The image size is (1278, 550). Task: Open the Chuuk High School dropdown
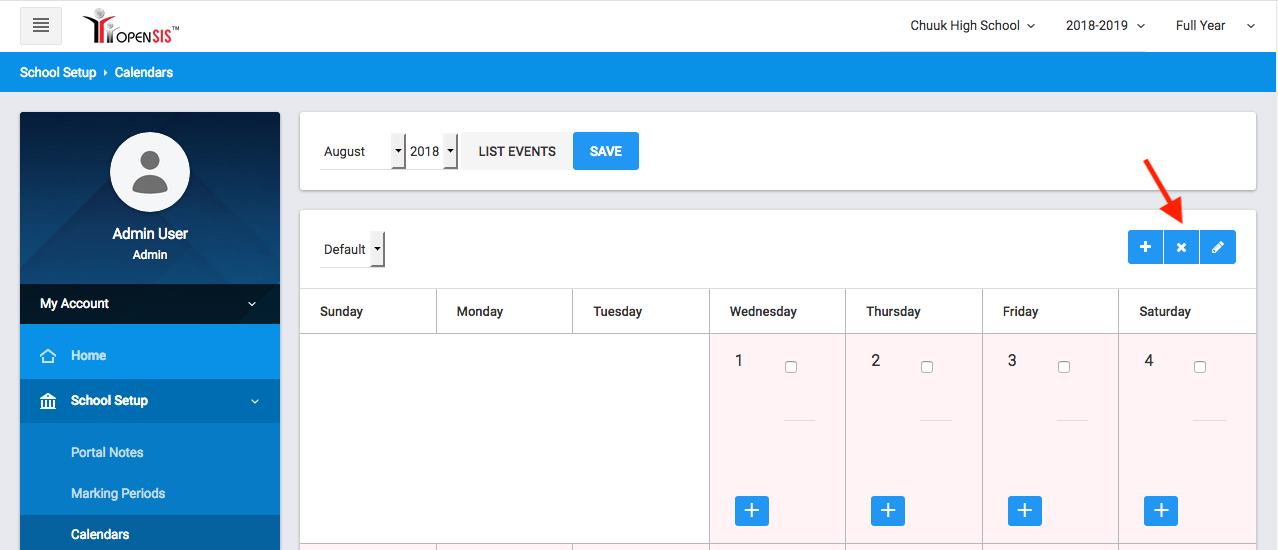tap(972, 26)
